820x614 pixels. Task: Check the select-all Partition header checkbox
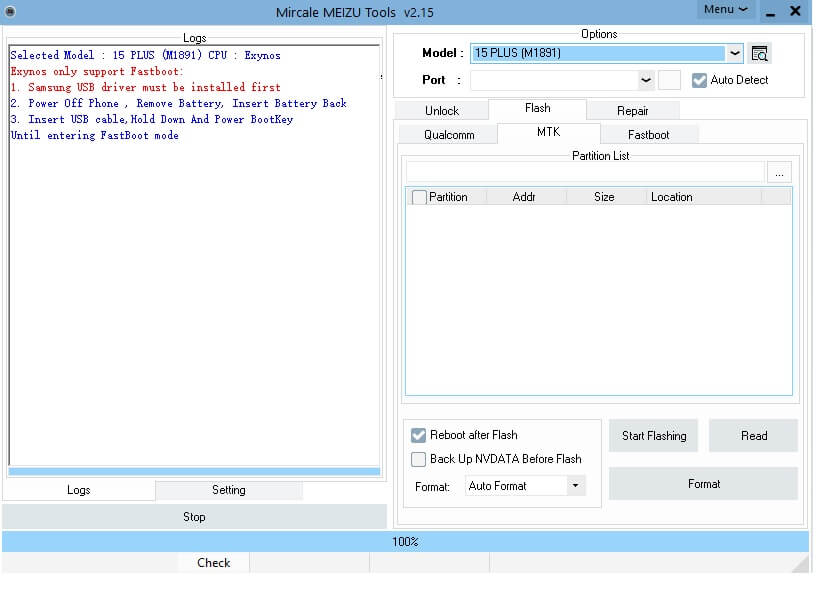click(x=419, y=197)
